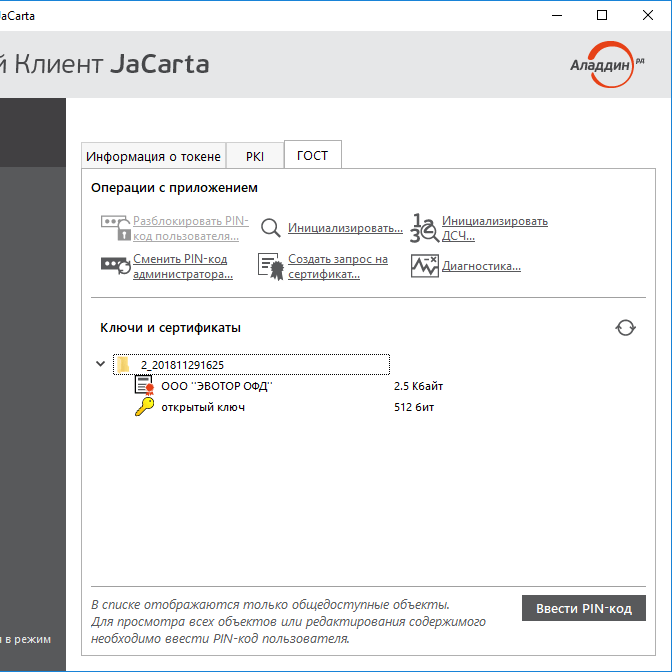Click Создать запрос на сертификат... link
This screenshot has height=672, width=672.
pos(338,266)
